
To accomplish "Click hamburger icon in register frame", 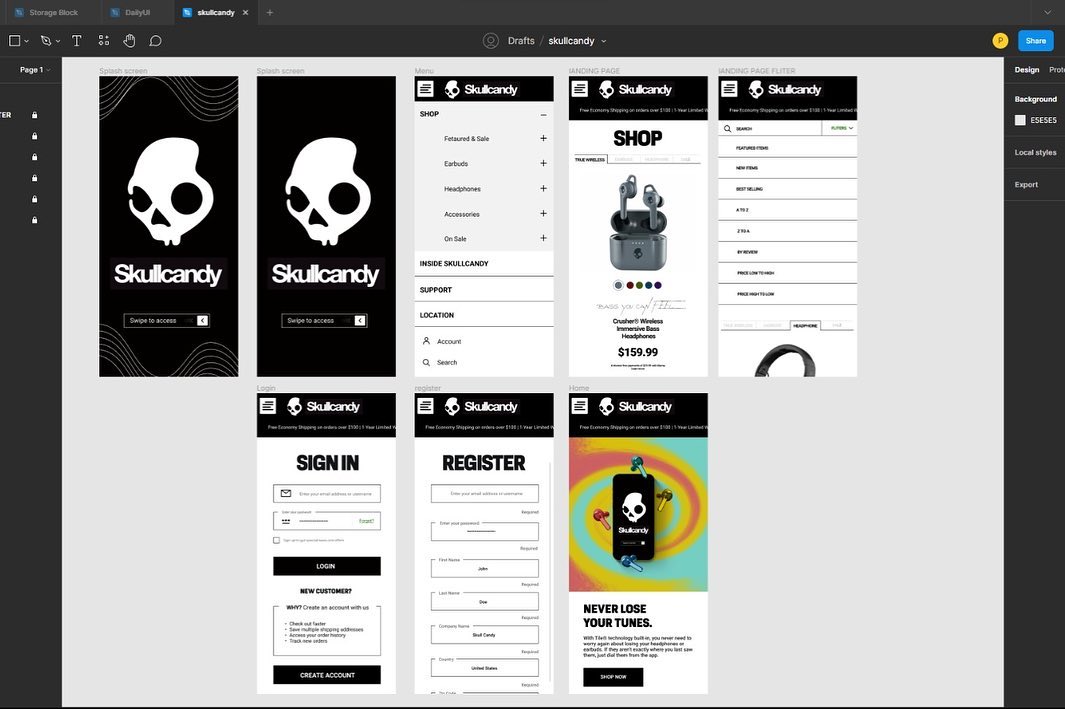I will tap(426, 406).
